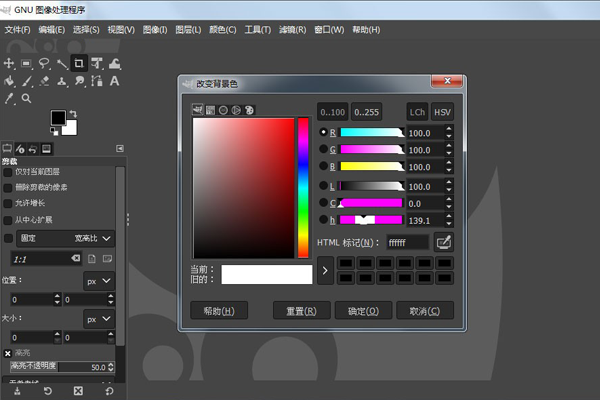This screenshot has height=400, width=600.
Task: Swap foreground and background colors arrow
Action: [x=73, y=114]
